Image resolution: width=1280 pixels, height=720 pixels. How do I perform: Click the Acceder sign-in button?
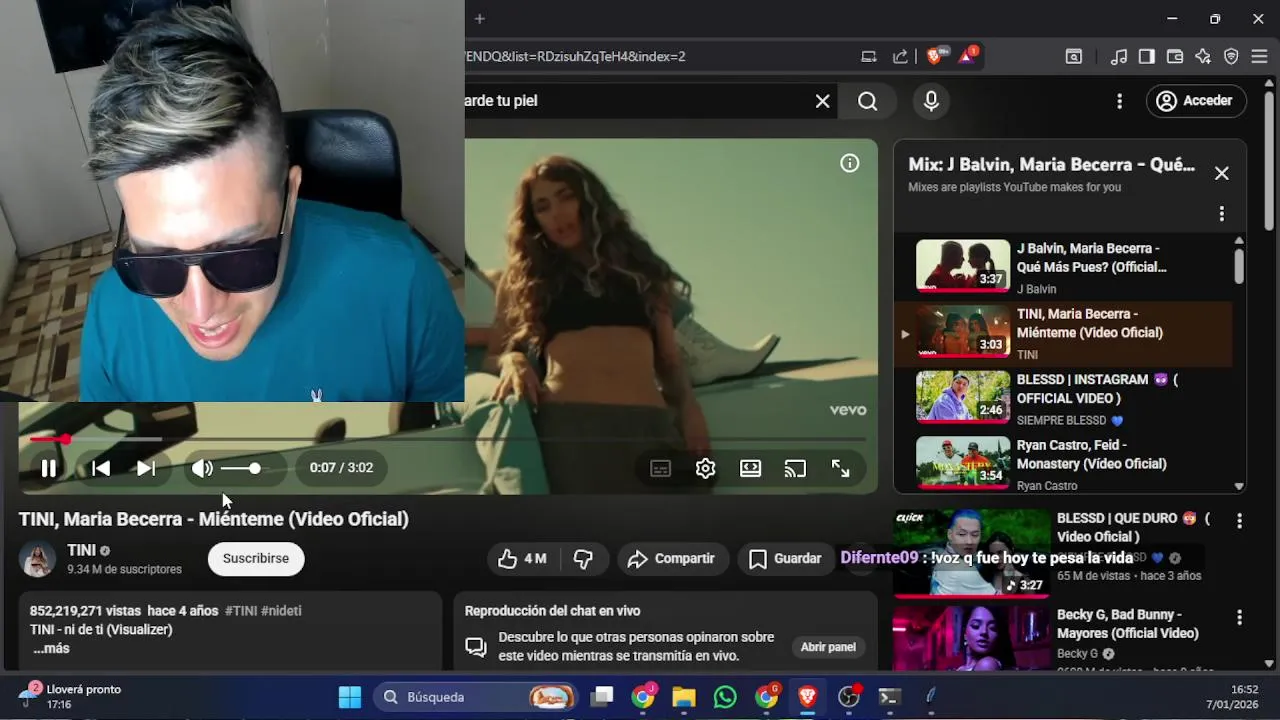point(1196,101)
